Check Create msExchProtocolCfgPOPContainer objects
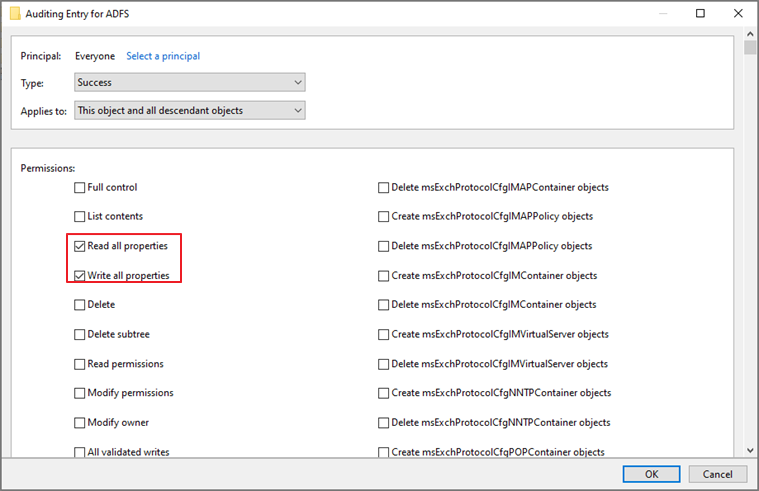Viewport: 759px width, 491px height. tap(383, 452)
